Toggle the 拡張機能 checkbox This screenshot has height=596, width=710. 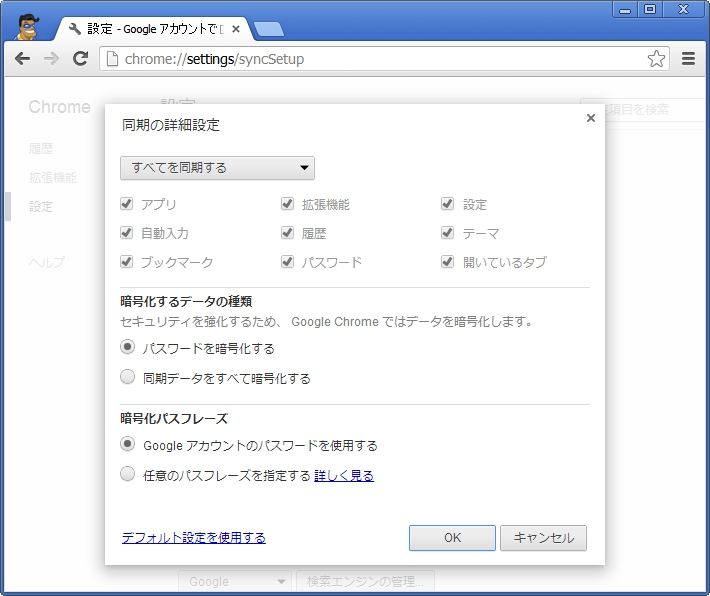coord(287,204)
